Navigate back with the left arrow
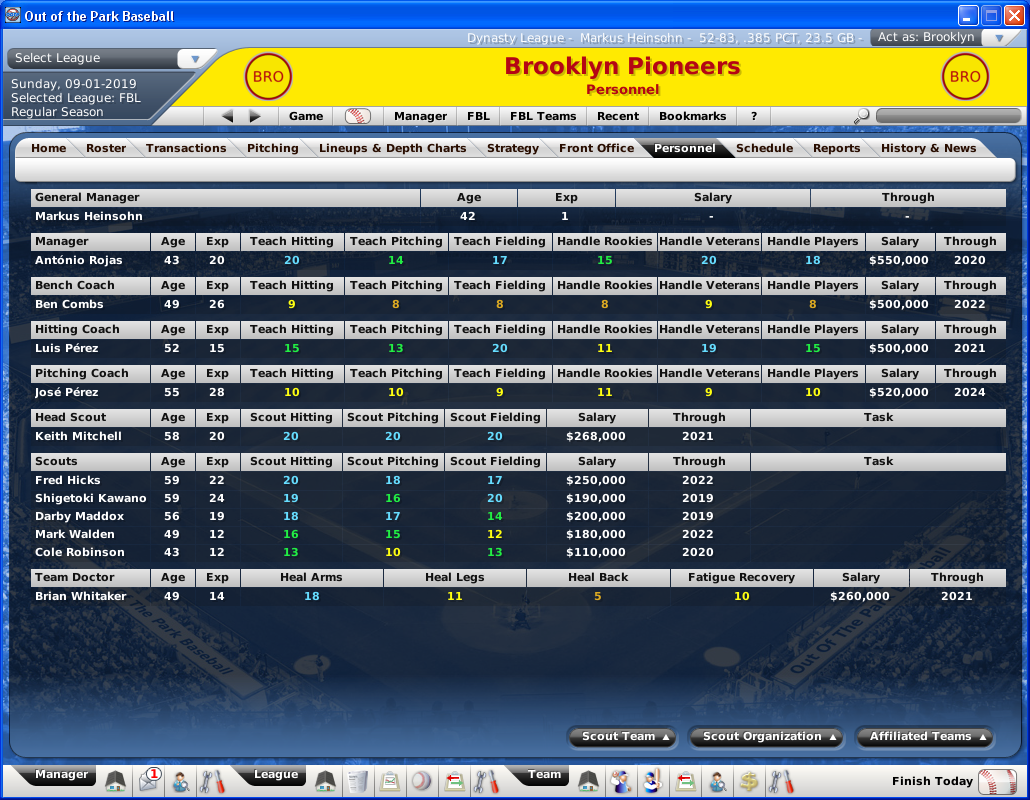This screenshot has width=1030, height=800. pyautogui.click(x=227, y=116)
